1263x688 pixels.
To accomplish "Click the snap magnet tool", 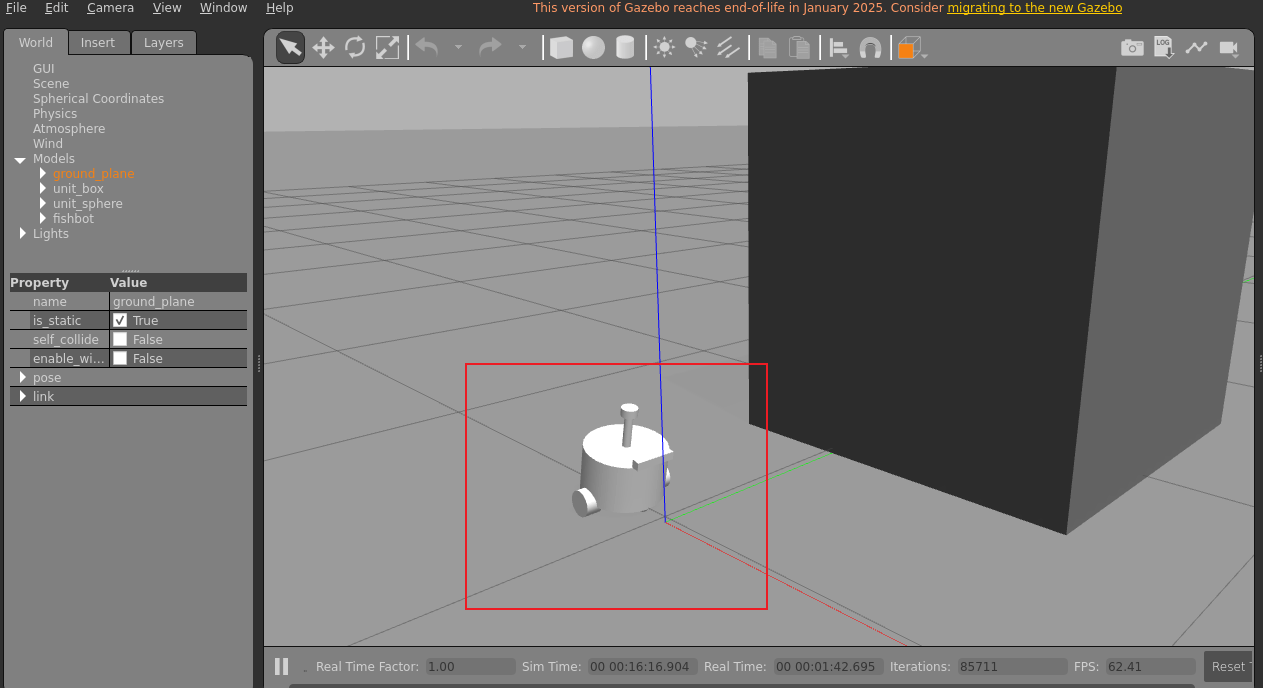I will 871,47.
